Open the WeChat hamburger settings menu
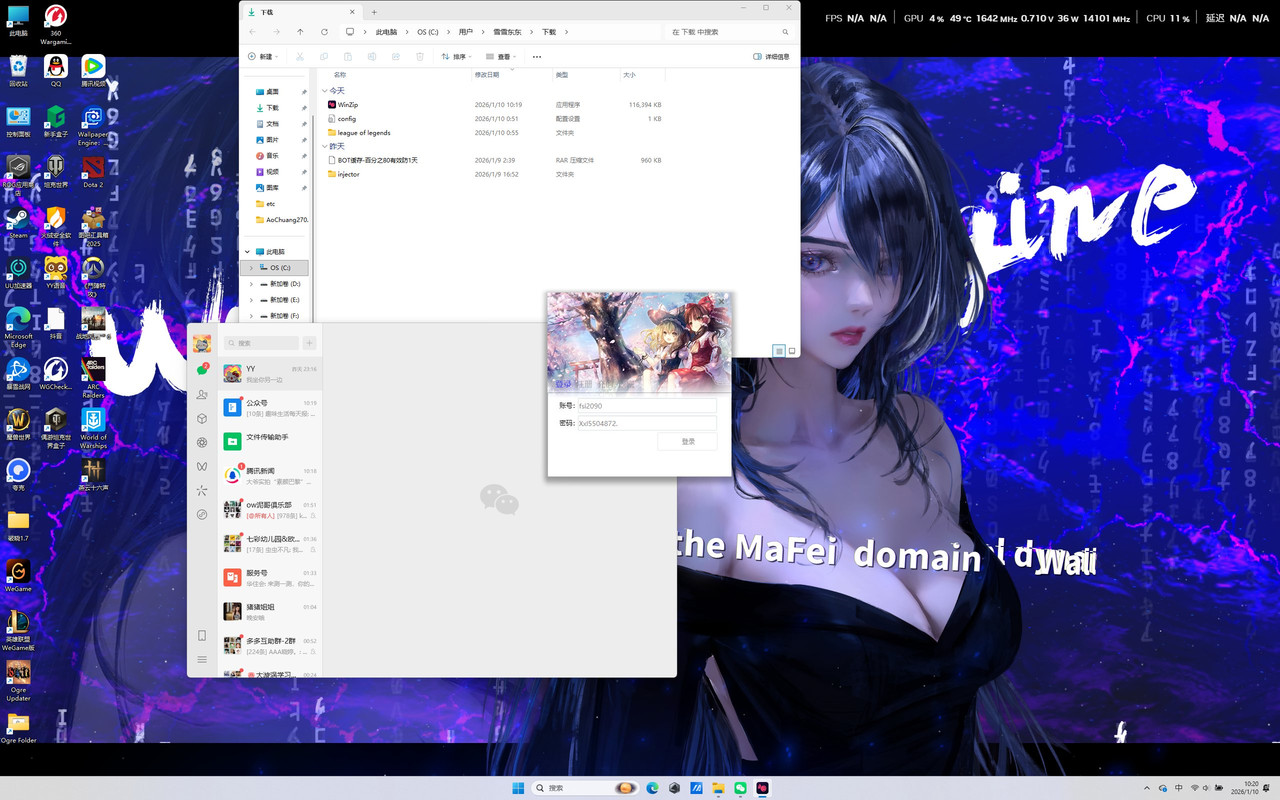The image size is (1280, 800). pos(202,659)
